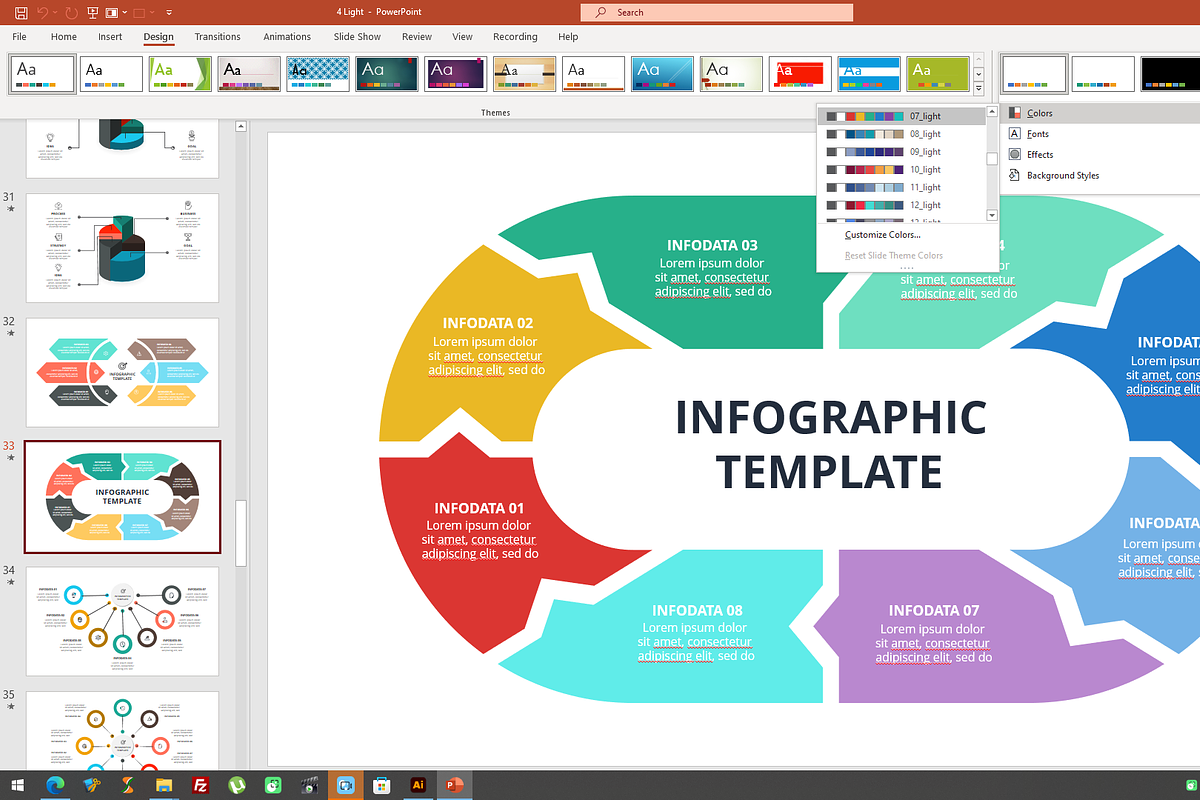
Task: Open FileZilla from taskbar
Action: tap(200, 785)
